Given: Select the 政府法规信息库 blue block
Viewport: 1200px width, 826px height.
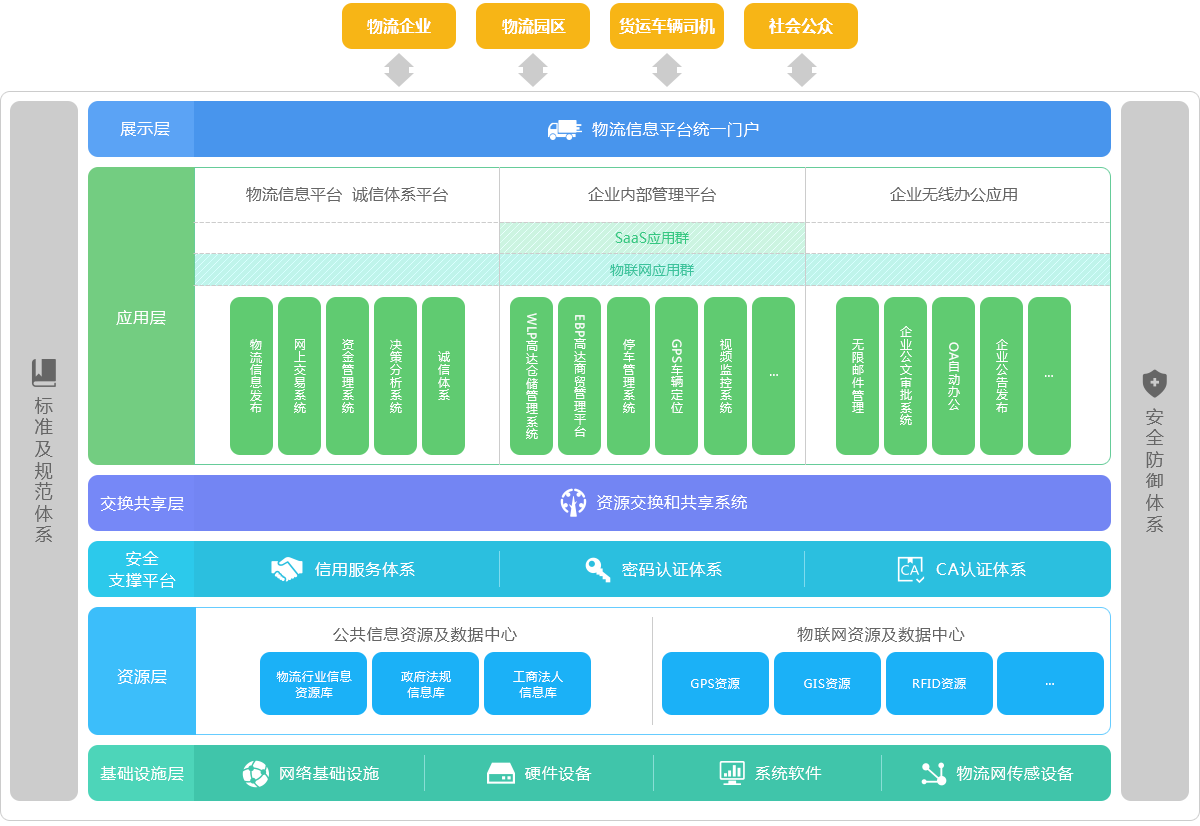Looking at the screenshot, I should coord(426,684).
